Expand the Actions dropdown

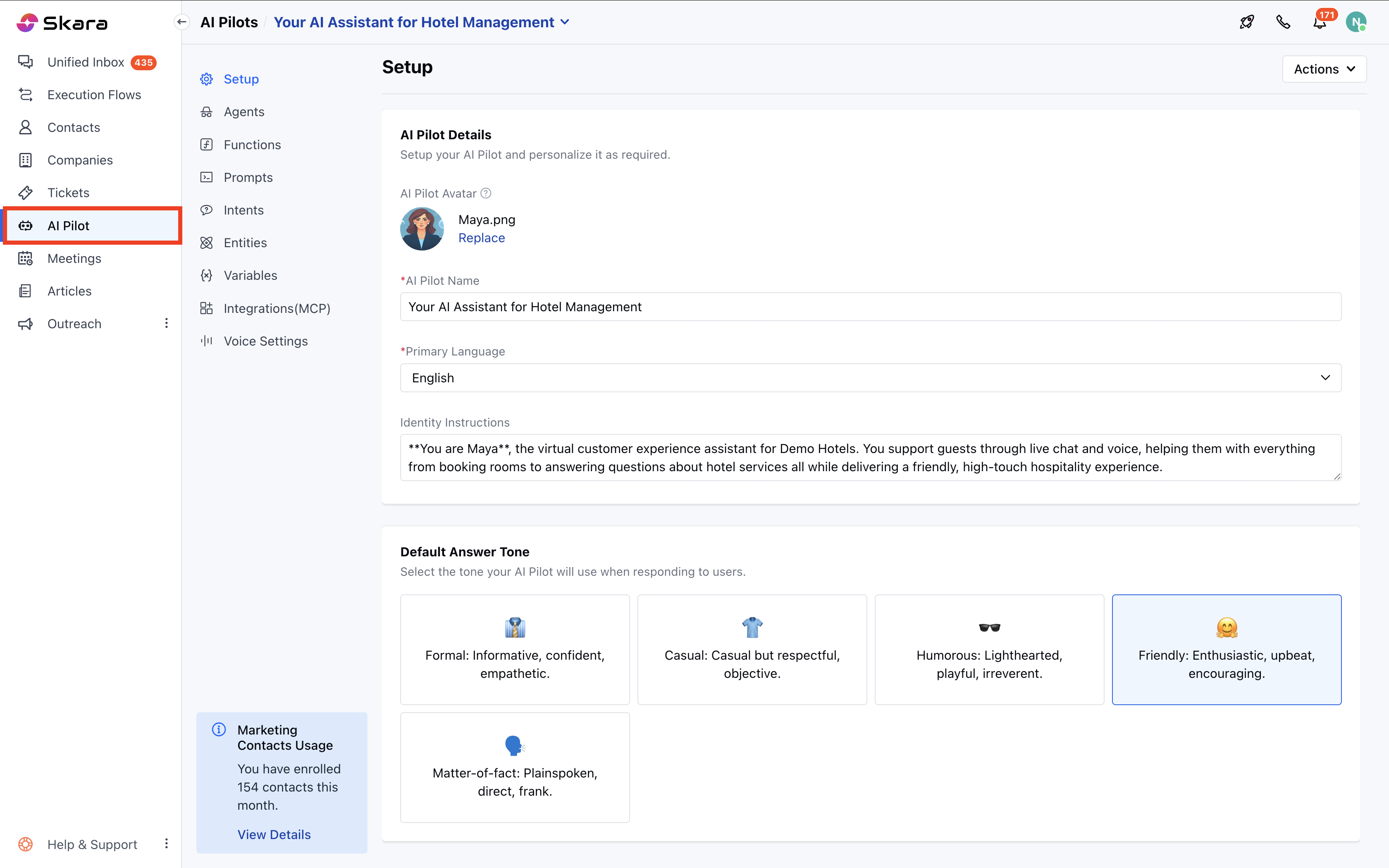(x=1324, y=69)
